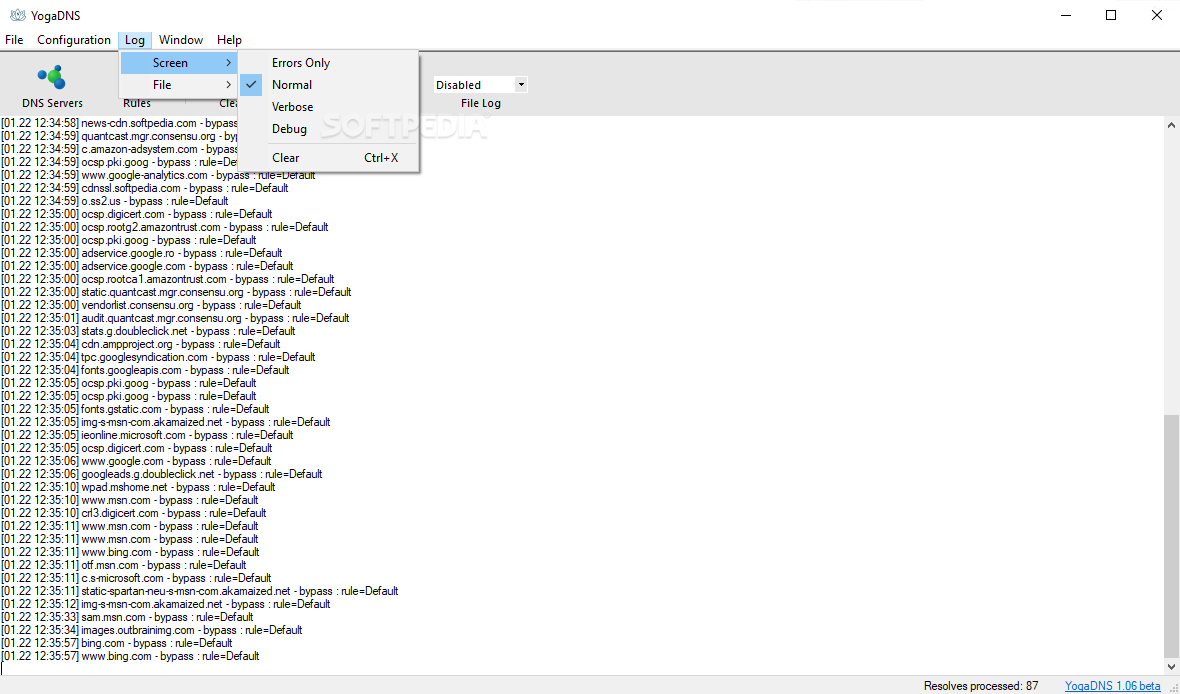
Task: Open the YogaDNS 1.06 beta link
Action: pyautogui.click(x=1112, y=685)
